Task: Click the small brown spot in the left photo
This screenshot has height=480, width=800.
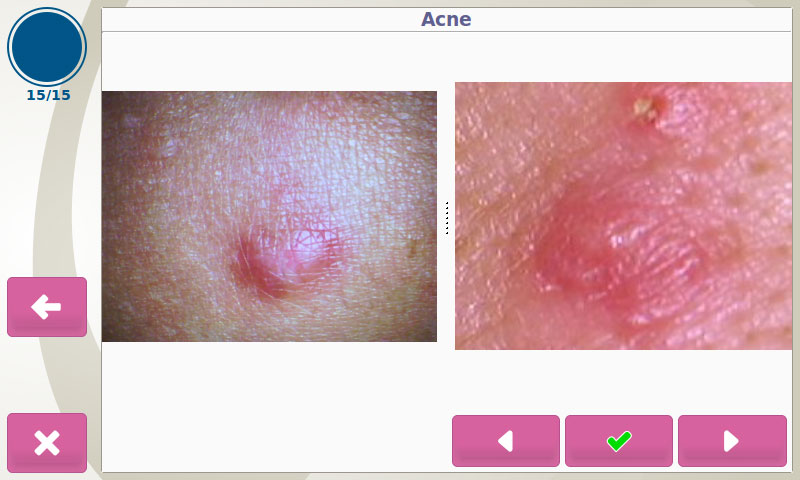Action: click(415, 247)
